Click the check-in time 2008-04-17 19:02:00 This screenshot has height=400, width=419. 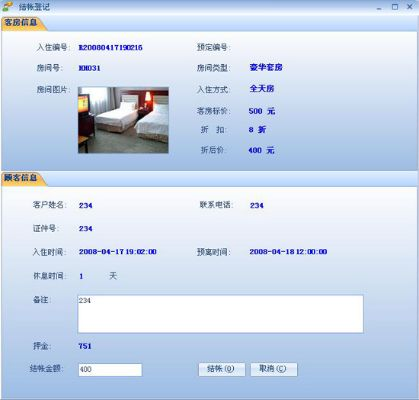point(118,252)
